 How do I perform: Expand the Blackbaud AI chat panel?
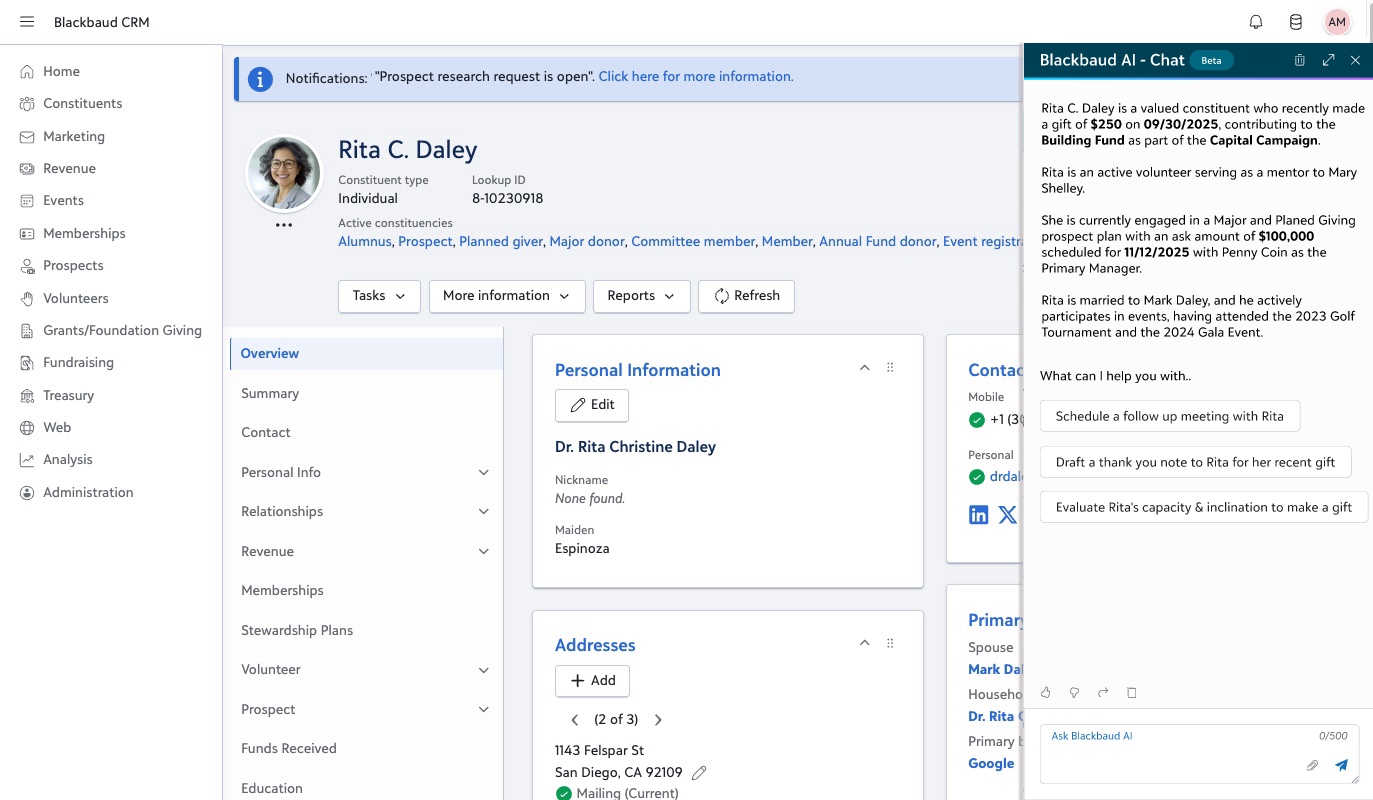(x=1328, y=60)
